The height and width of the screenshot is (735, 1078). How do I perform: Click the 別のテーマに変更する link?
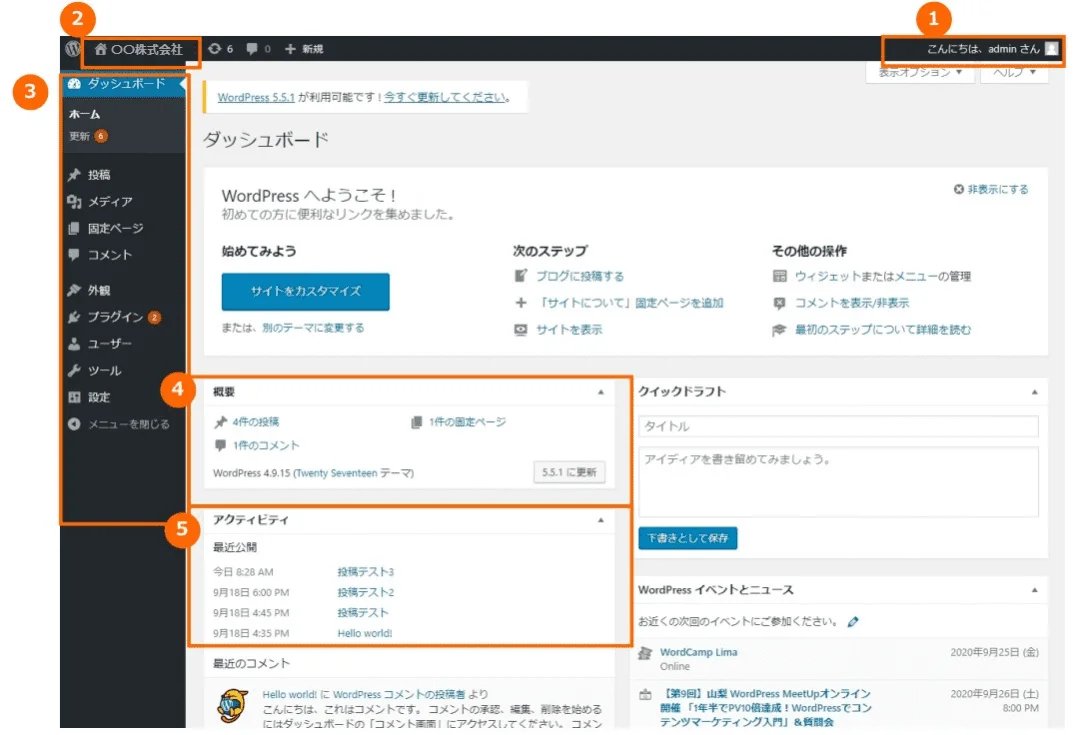[x=313, y=328]
